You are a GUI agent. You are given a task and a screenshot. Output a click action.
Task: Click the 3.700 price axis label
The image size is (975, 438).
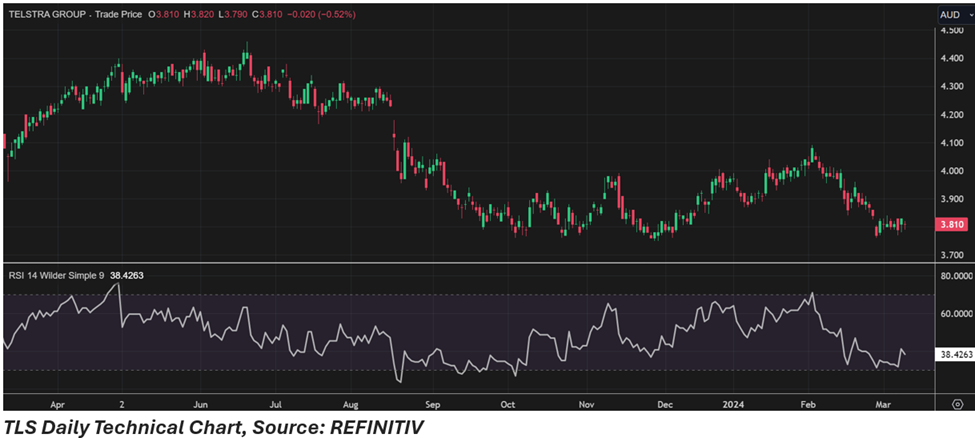(950, 255)
